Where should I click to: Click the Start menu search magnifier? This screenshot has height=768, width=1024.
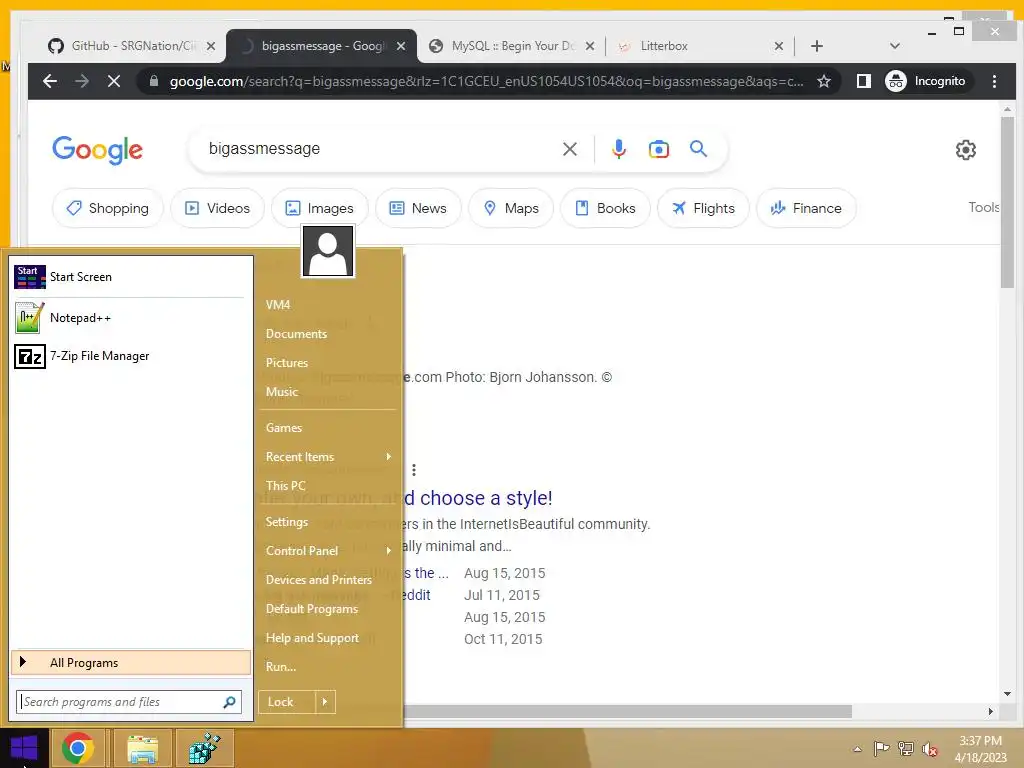coord(229,702)
